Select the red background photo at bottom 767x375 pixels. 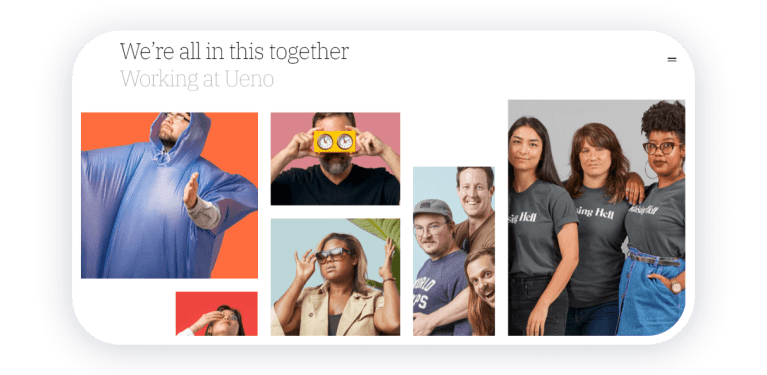pos(217,313)
